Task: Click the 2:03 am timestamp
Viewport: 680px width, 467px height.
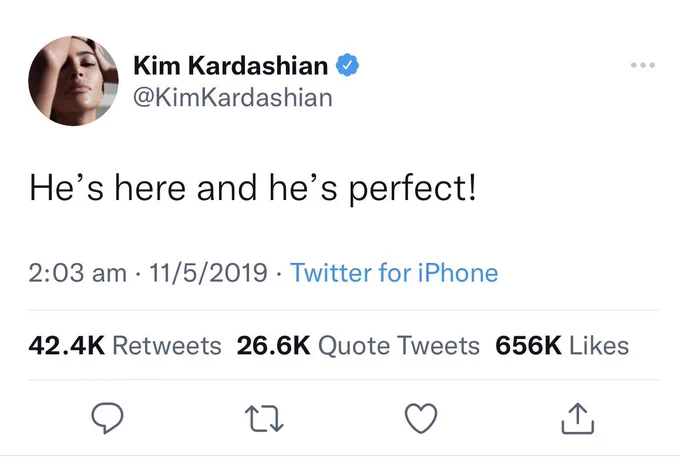Action: click(78, 273)
